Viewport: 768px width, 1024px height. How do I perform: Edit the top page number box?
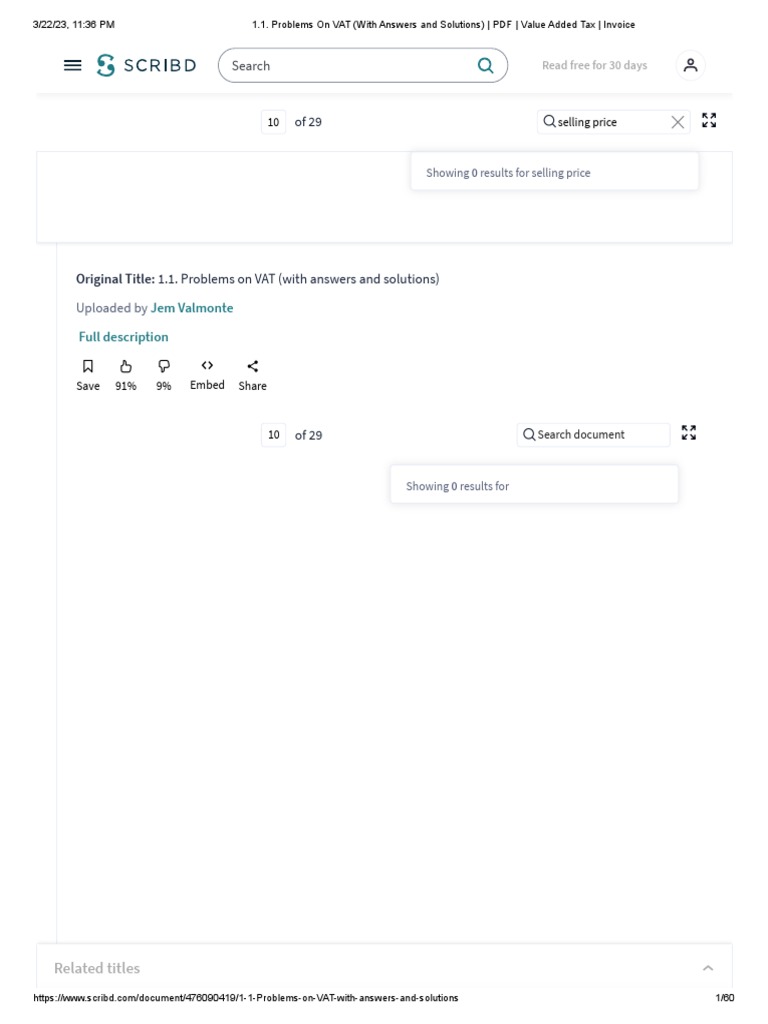273,122
